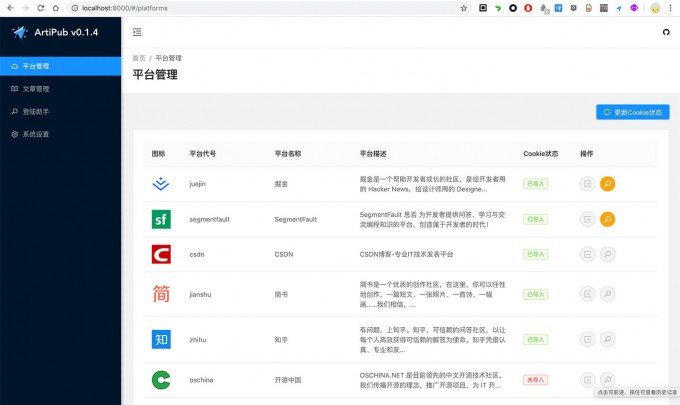This screenshot has height=405, width=680.
Task: Click orange search icon in segmentfault row
Action: click(608, 219)
